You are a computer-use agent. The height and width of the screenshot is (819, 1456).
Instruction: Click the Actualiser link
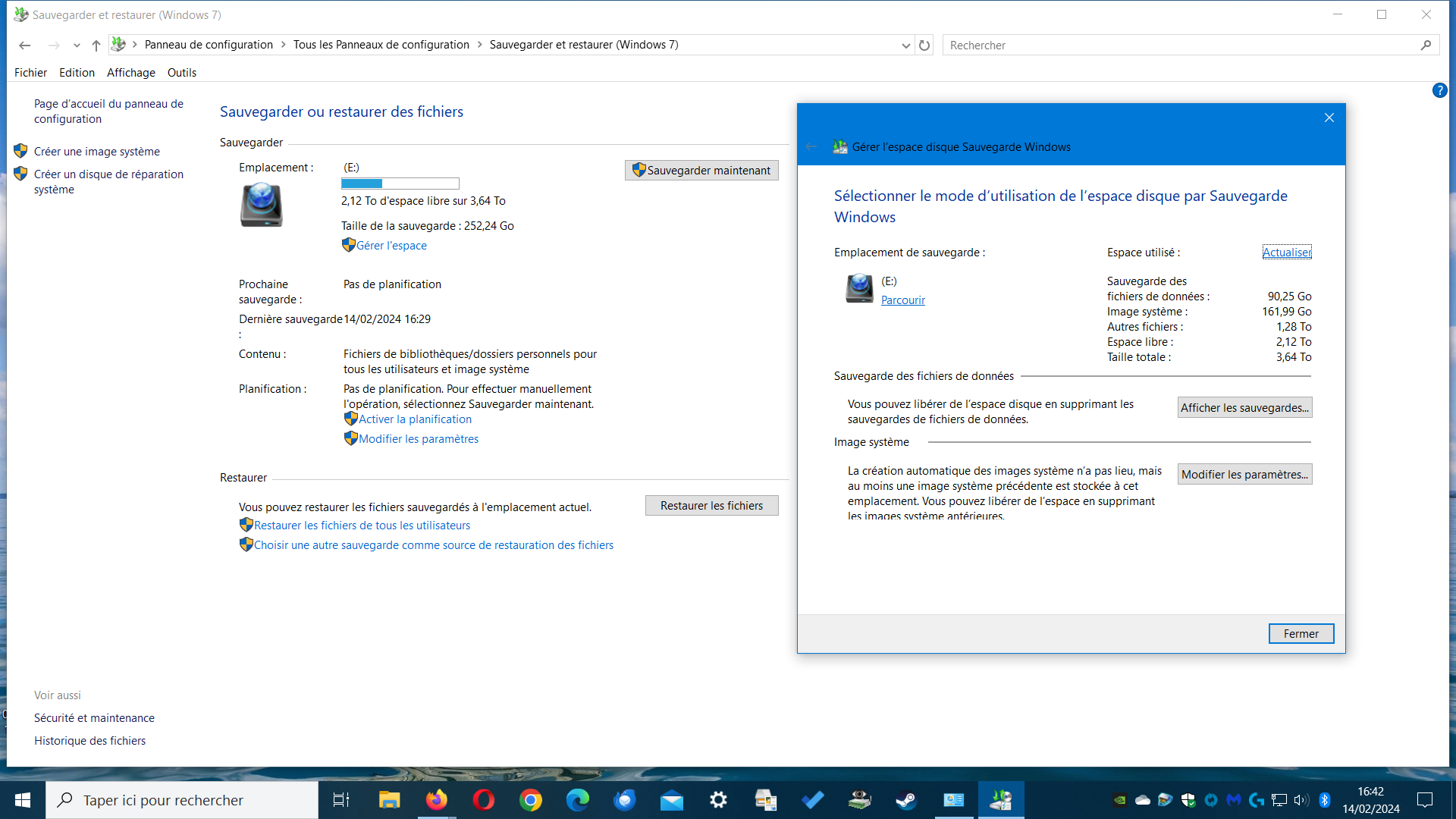point(1286,253)
